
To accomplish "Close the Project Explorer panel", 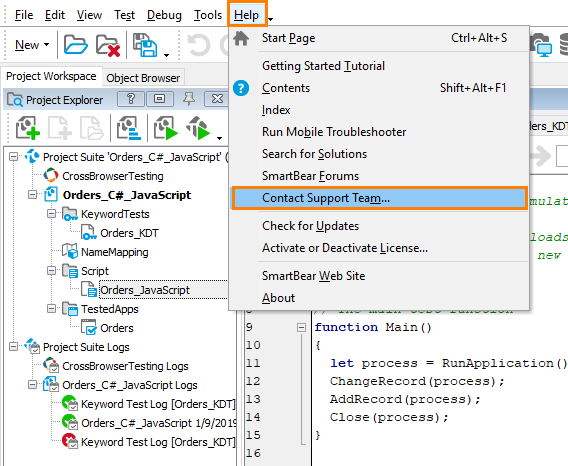I will pos(217,99).
